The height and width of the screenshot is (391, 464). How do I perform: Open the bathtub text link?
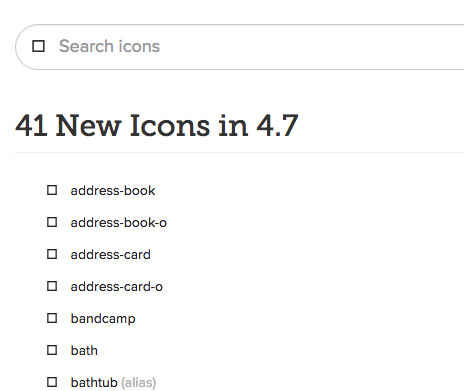94,383
